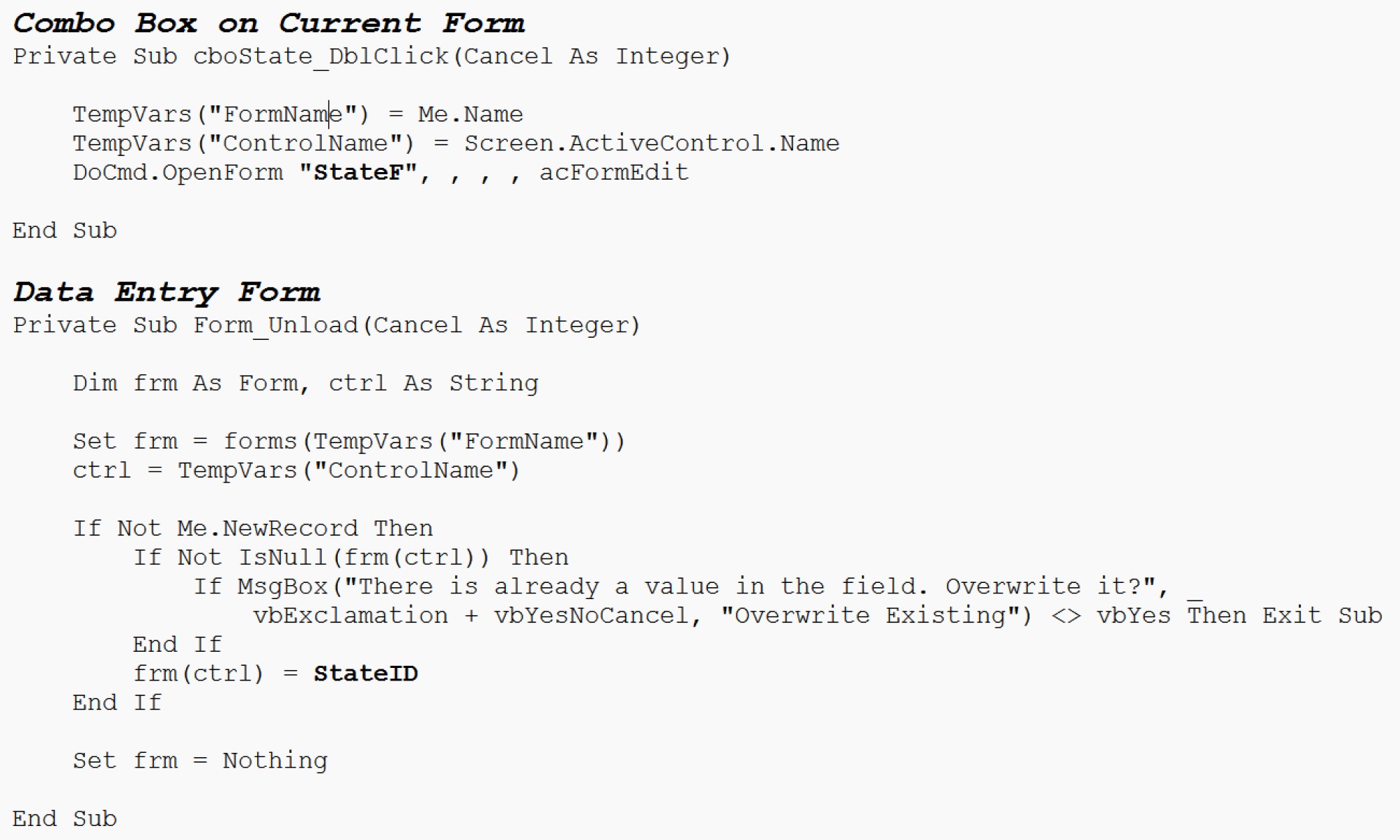The width and height of the screenshot is (1400, 840).
Task: Click the first "End Sub" line
Action: click(x=65, y=231)
